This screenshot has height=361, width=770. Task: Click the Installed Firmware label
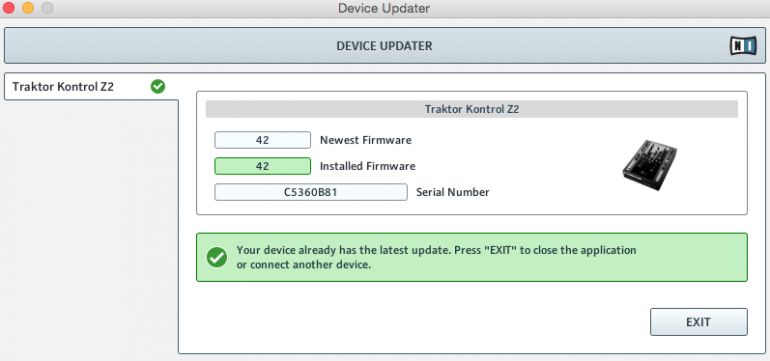[x=368, y=167]
